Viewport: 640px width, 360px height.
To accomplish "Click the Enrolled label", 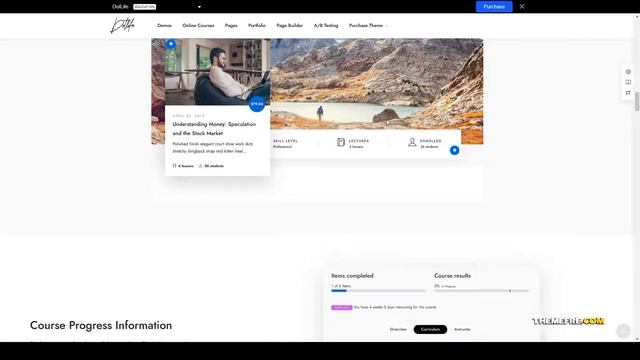I will click(x=431, y=141).
